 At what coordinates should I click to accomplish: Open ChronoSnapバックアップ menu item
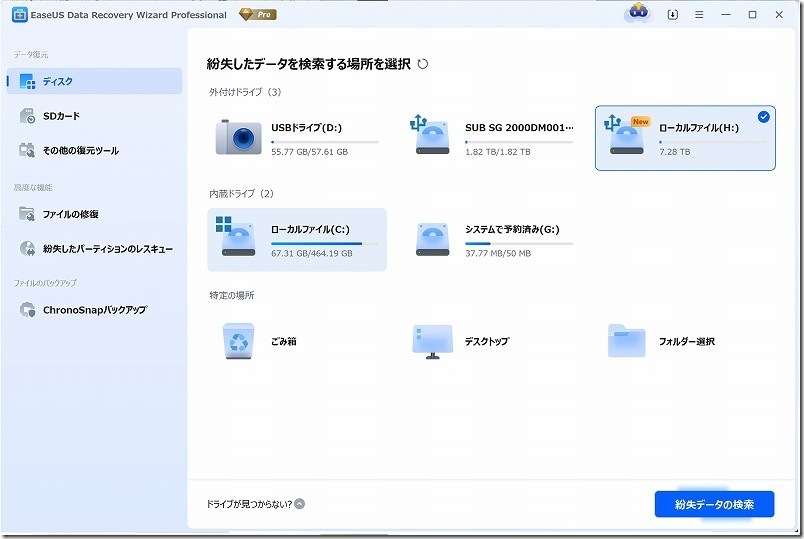(94, 310)
